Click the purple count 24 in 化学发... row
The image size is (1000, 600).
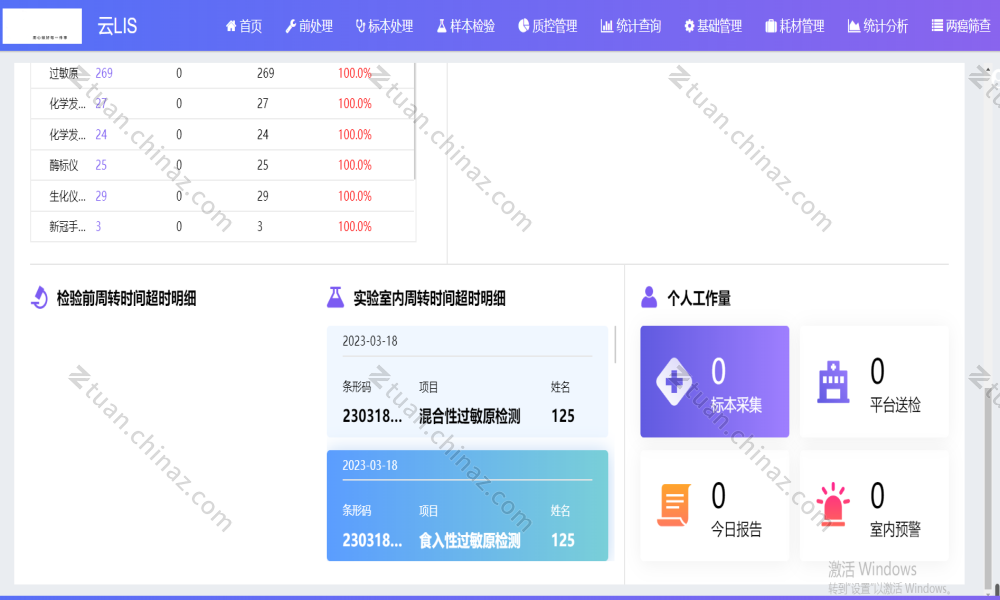pos(101,135)
